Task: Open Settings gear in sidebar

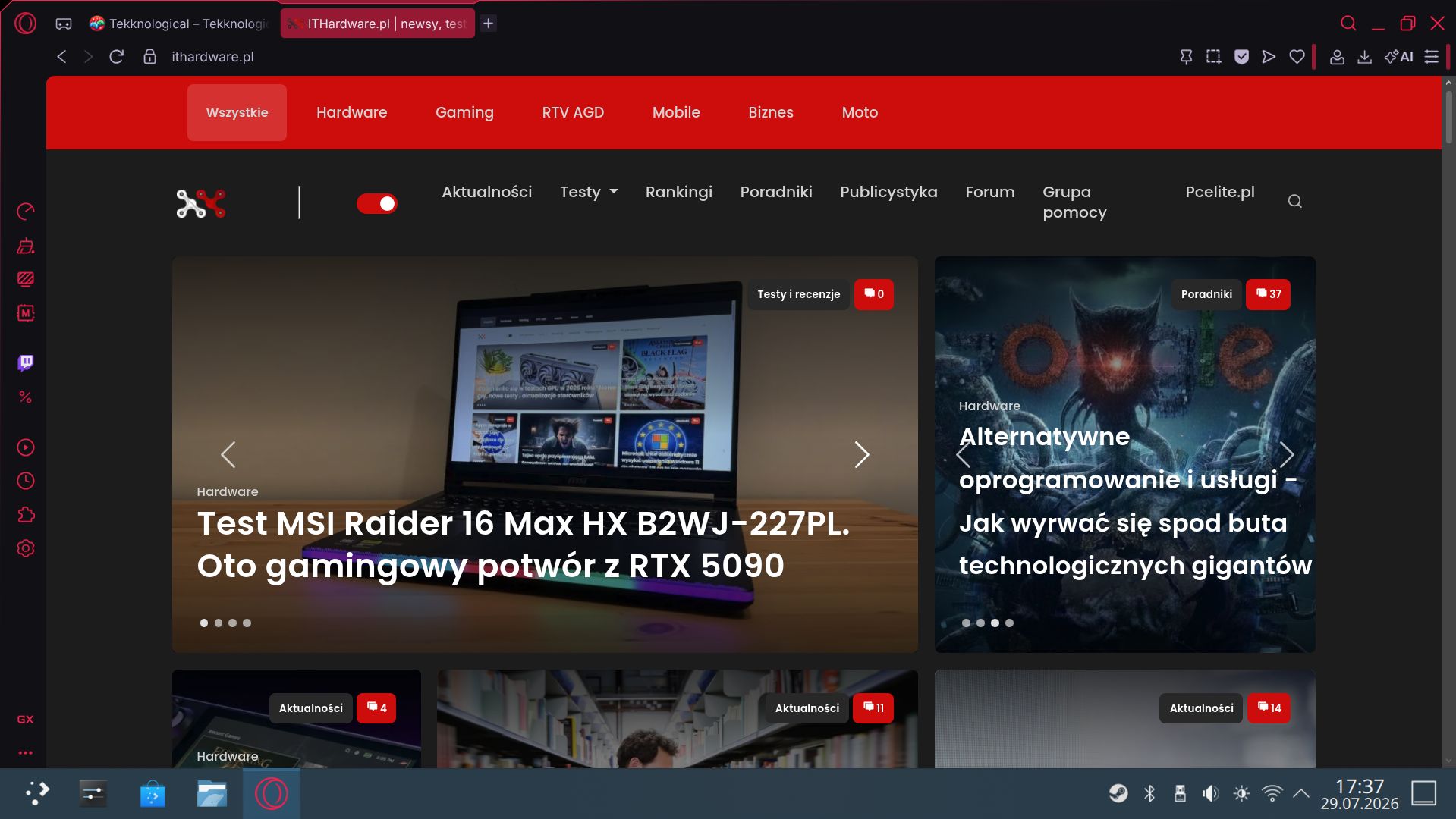Action: (x=26, y=548)
